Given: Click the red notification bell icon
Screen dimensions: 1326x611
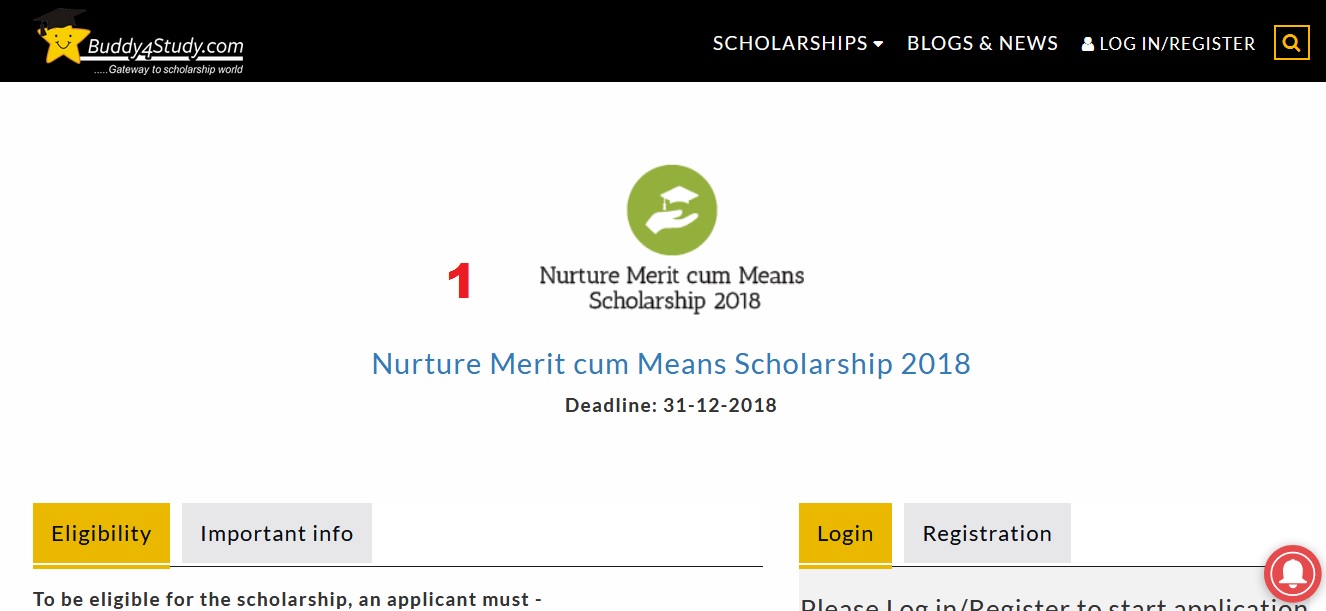Looking at the screenshot, I should [x=1293, y=574].
